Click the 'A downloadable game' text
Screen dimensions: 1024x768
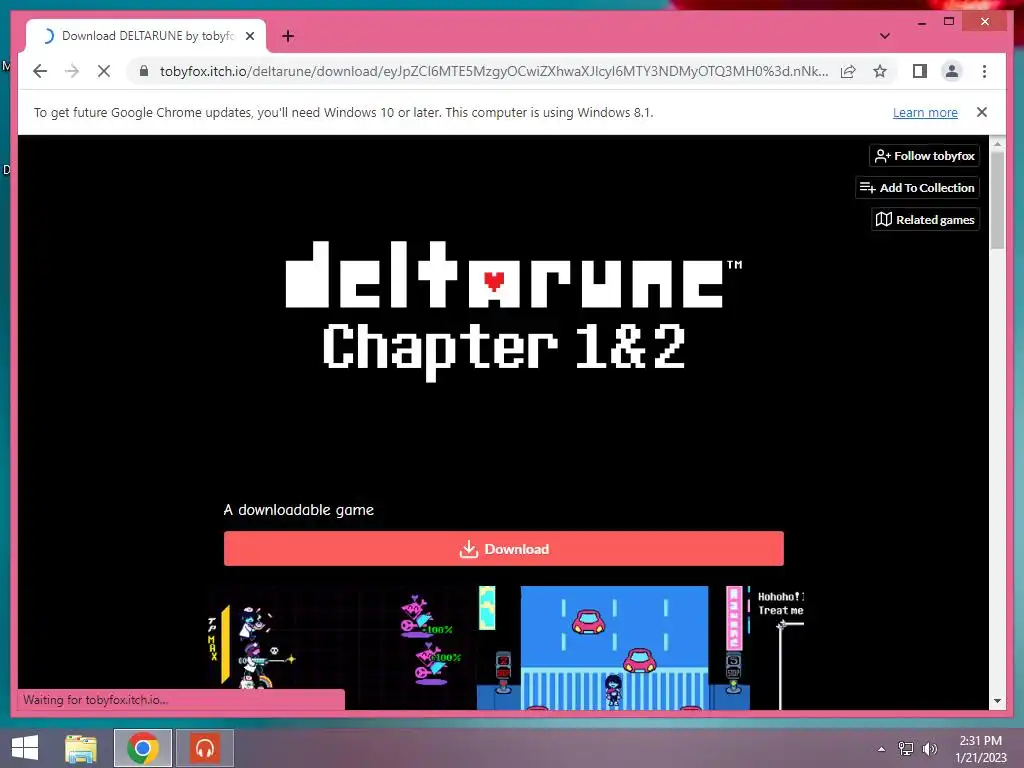pos(298,510)
